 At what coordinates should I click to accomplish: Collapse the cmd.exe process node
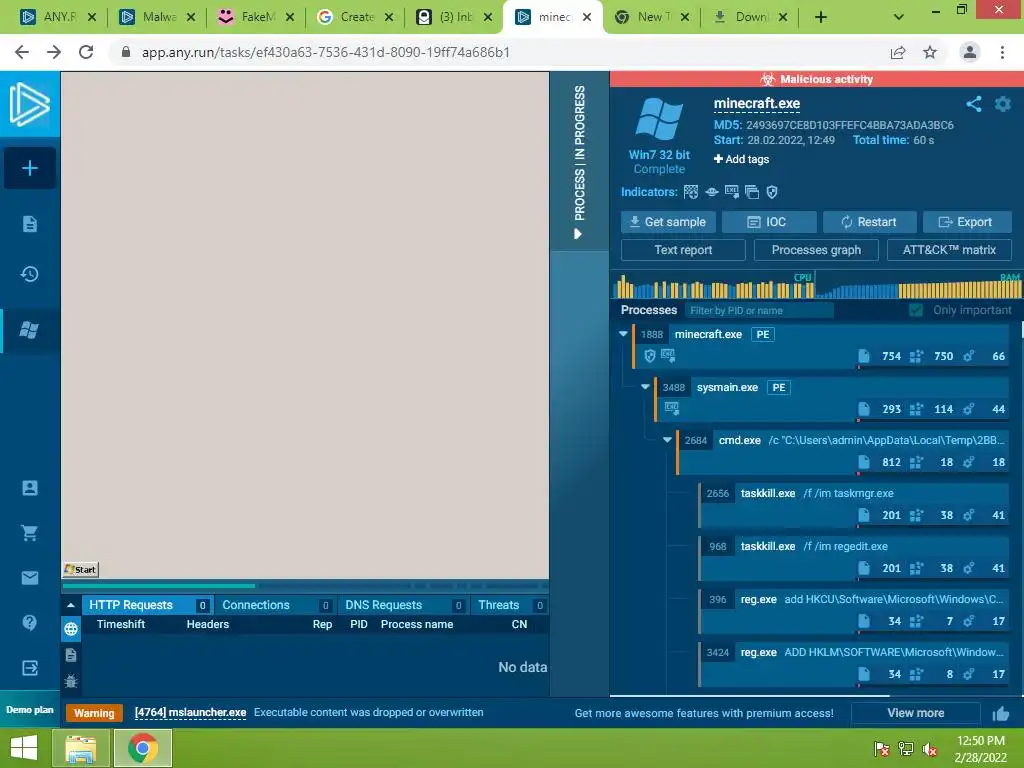(667, 440)
